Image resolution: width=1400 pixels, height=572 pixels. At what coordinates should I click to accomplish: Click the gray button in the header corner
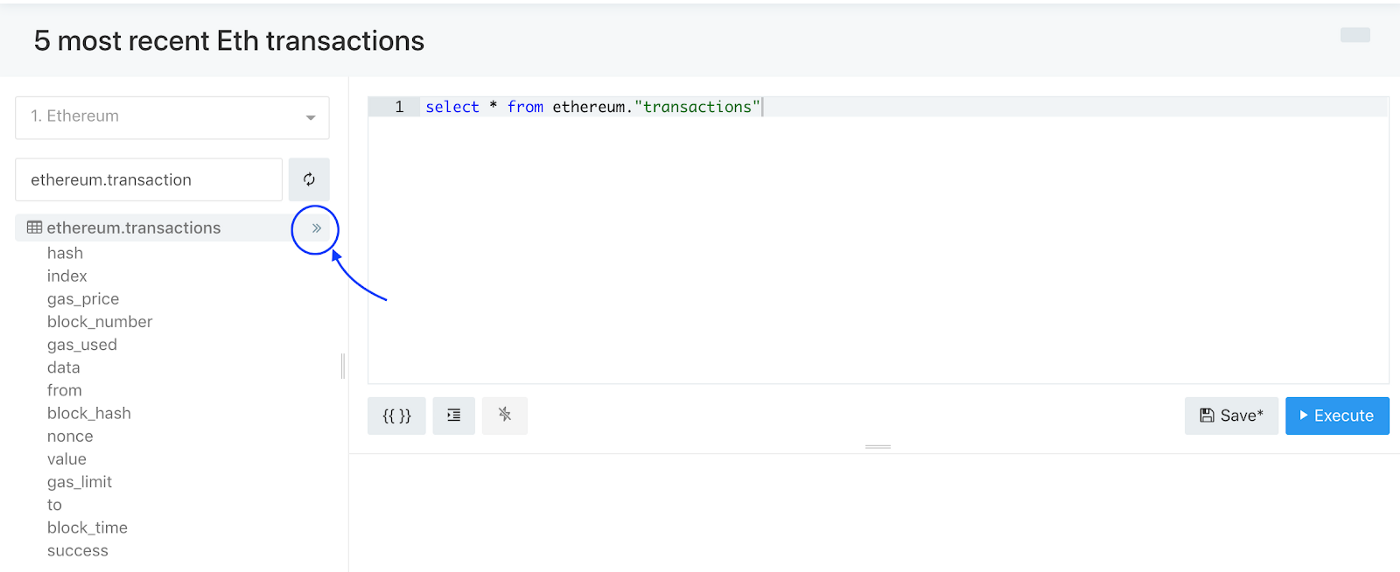point(1355,35)
